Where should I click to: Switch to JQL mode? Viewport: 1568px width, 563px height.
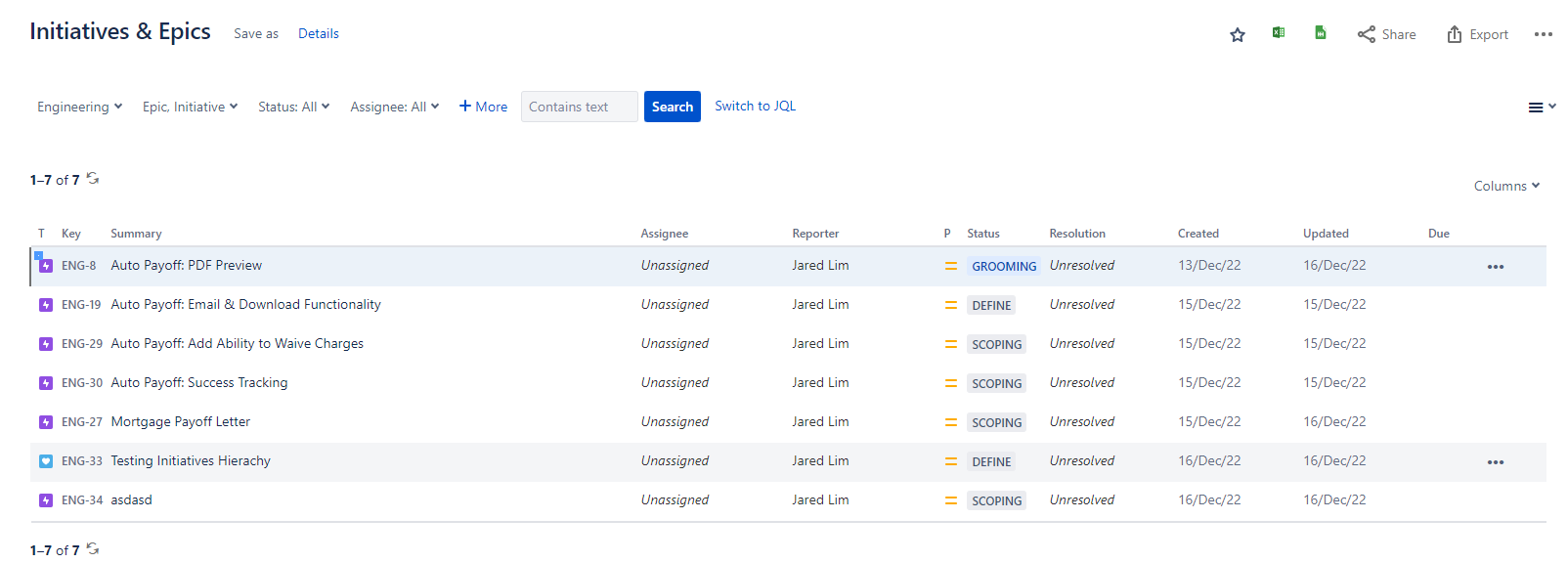(756, 106)
